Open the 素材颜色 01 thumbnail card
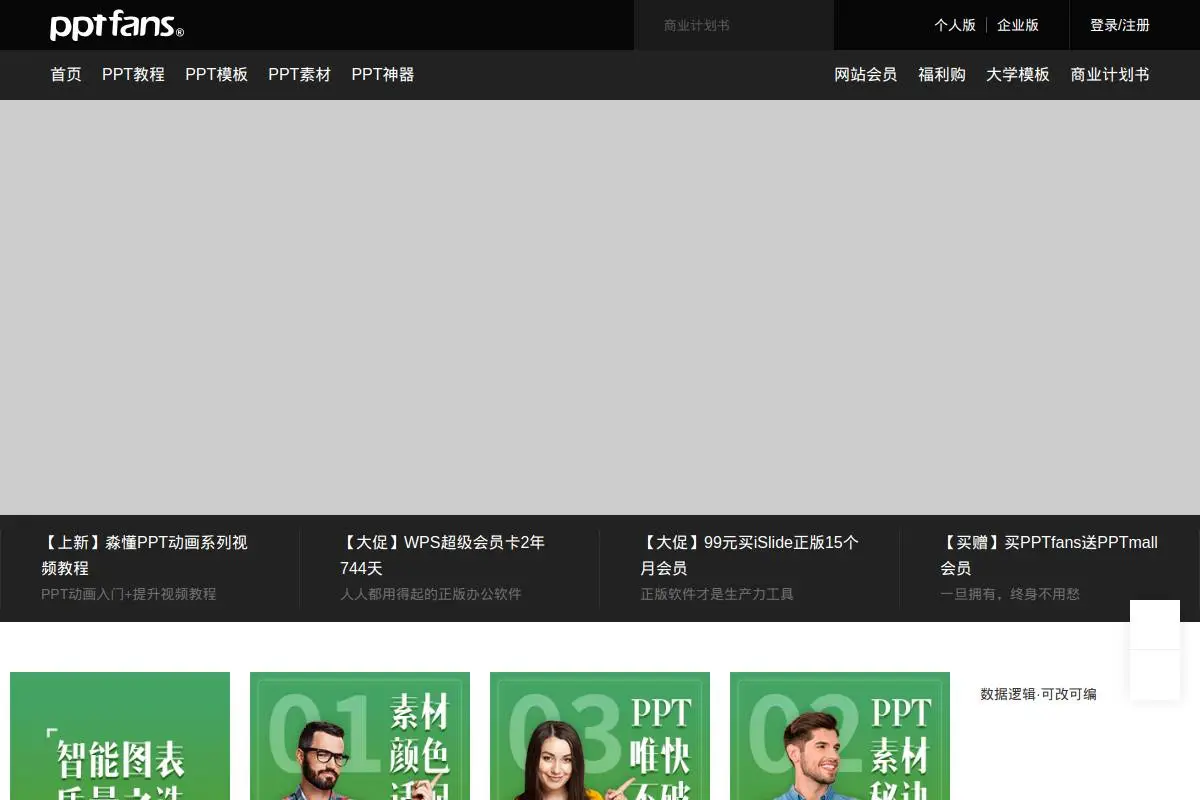 point(360,736)
